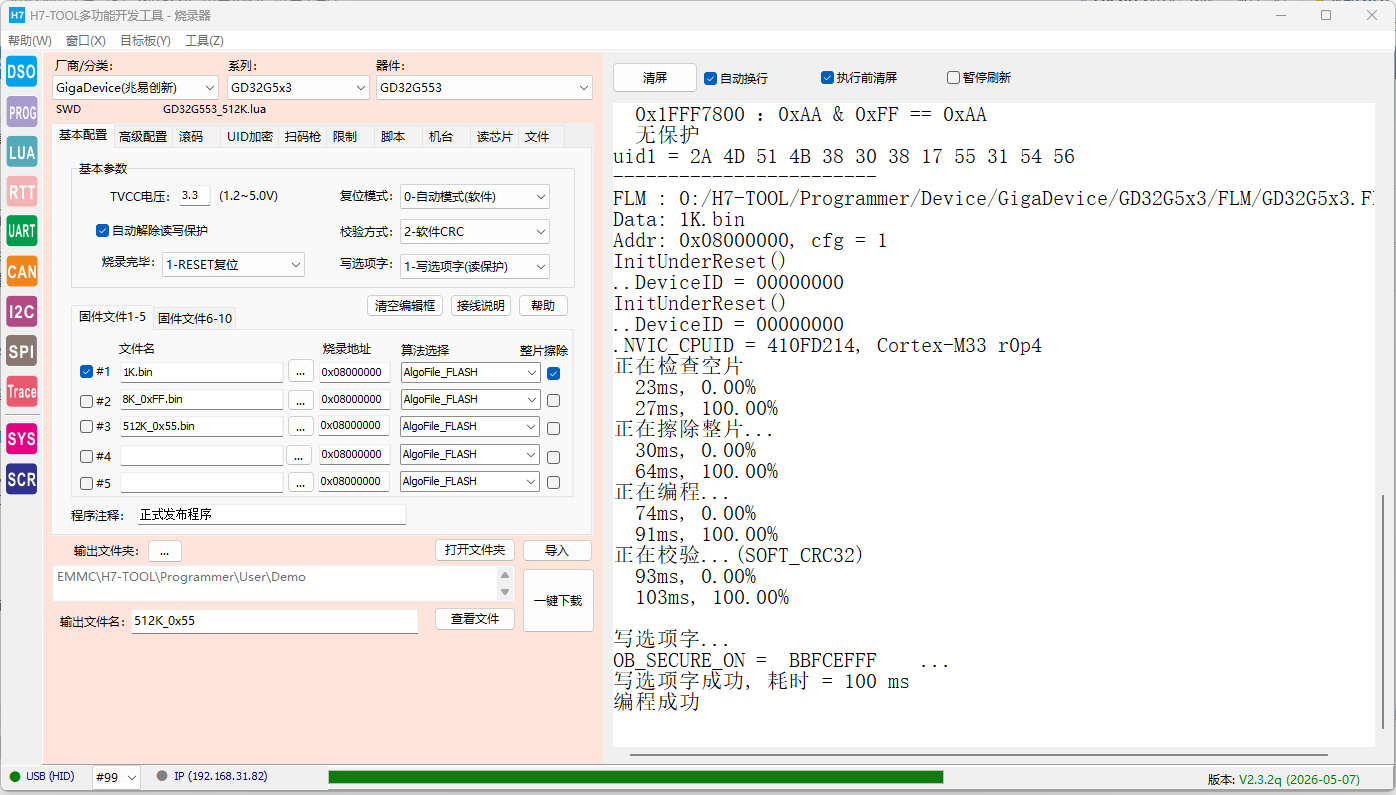Toggle 整片擦除 checkbox for row #1
Image resolution: width=1396 pixels, height=795 pixels.
pos(553,373)
